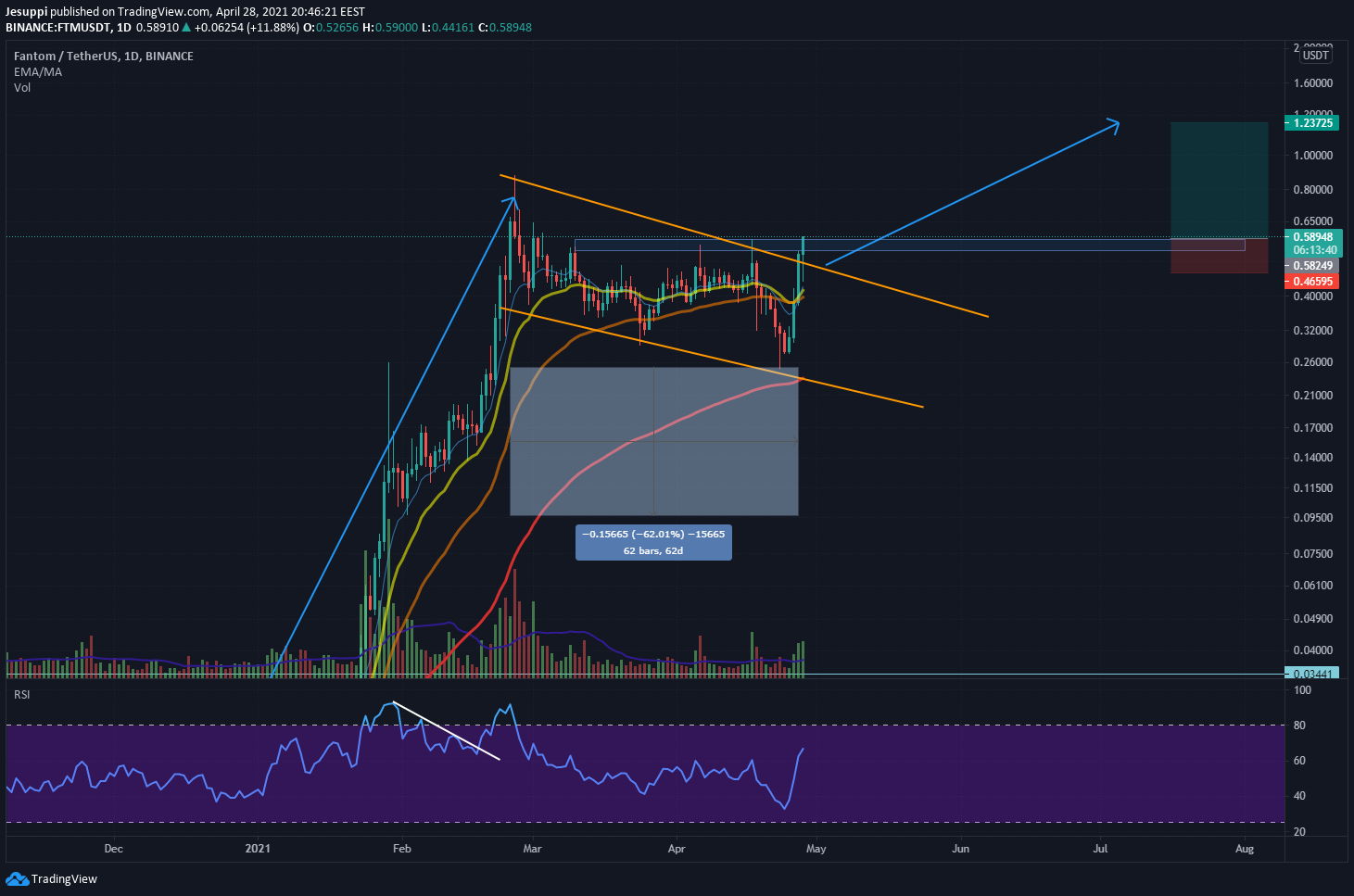Click the 0.03441 price line label
The image size is (1354, 896).
point(1312,674)
